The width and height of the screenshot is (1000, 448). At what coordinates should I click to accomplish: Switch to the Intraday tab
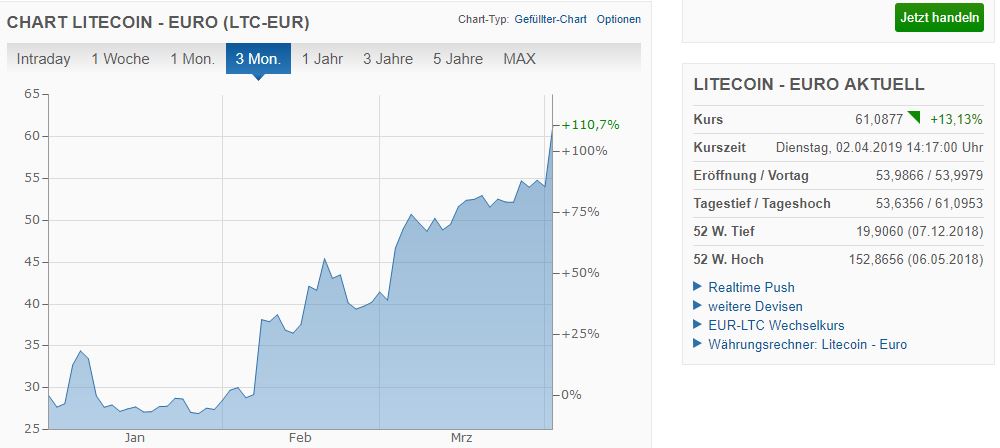coord(44,59)
